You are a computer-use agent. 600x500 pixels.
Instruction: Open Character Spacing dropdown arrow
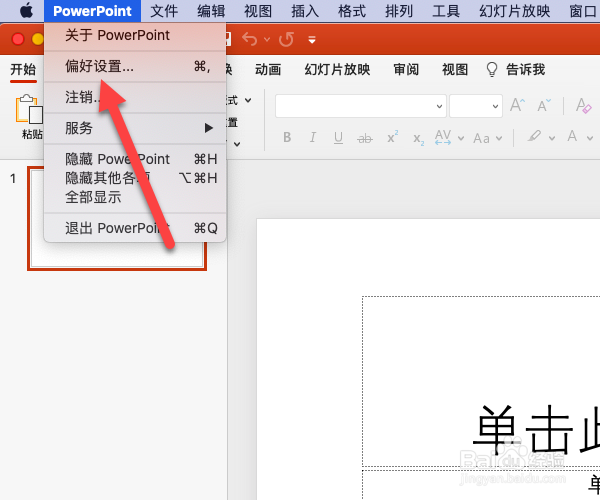461,138
